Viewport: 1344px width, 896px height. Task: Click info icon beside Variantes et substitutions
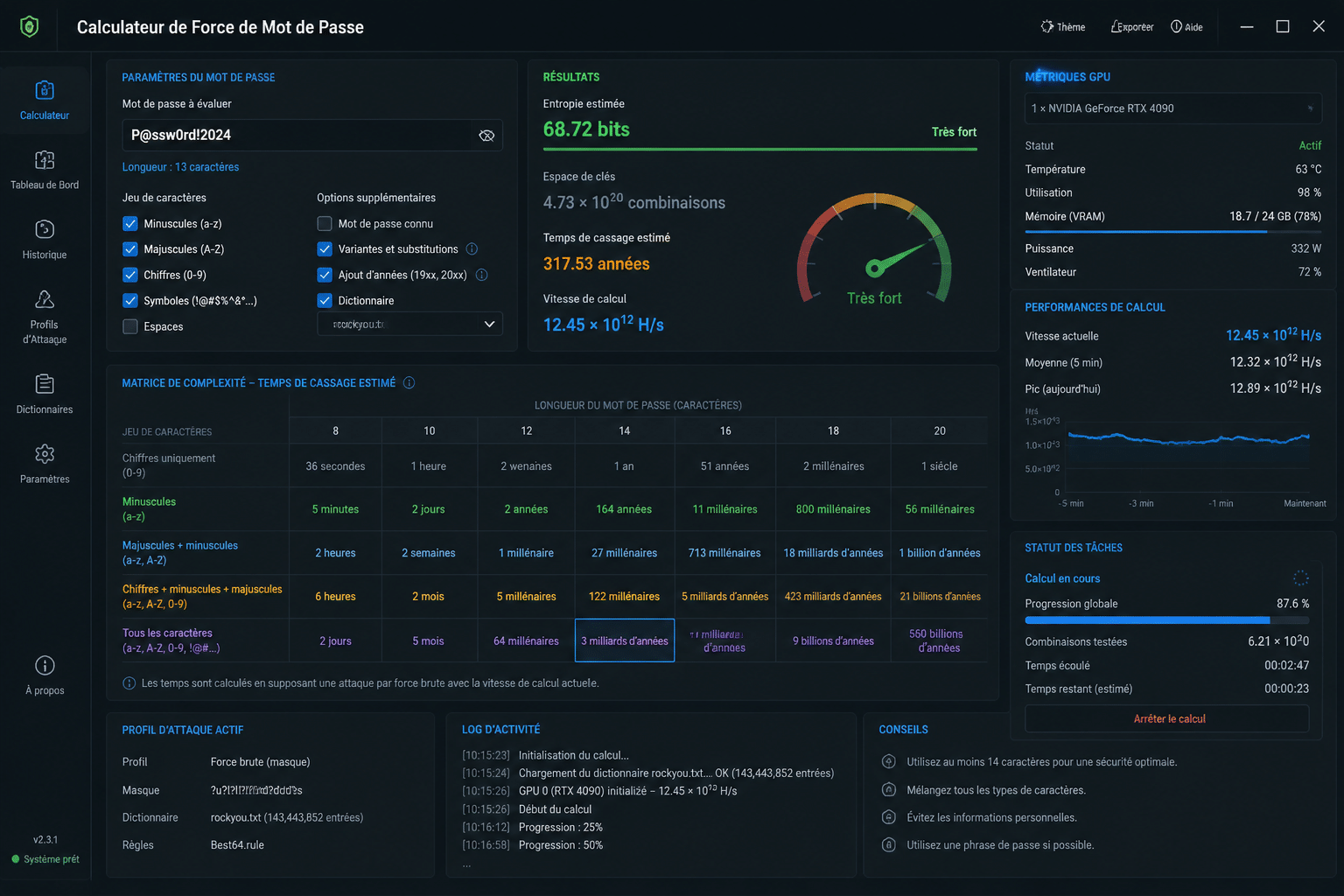pyautogui.click(x=472, y=249)
